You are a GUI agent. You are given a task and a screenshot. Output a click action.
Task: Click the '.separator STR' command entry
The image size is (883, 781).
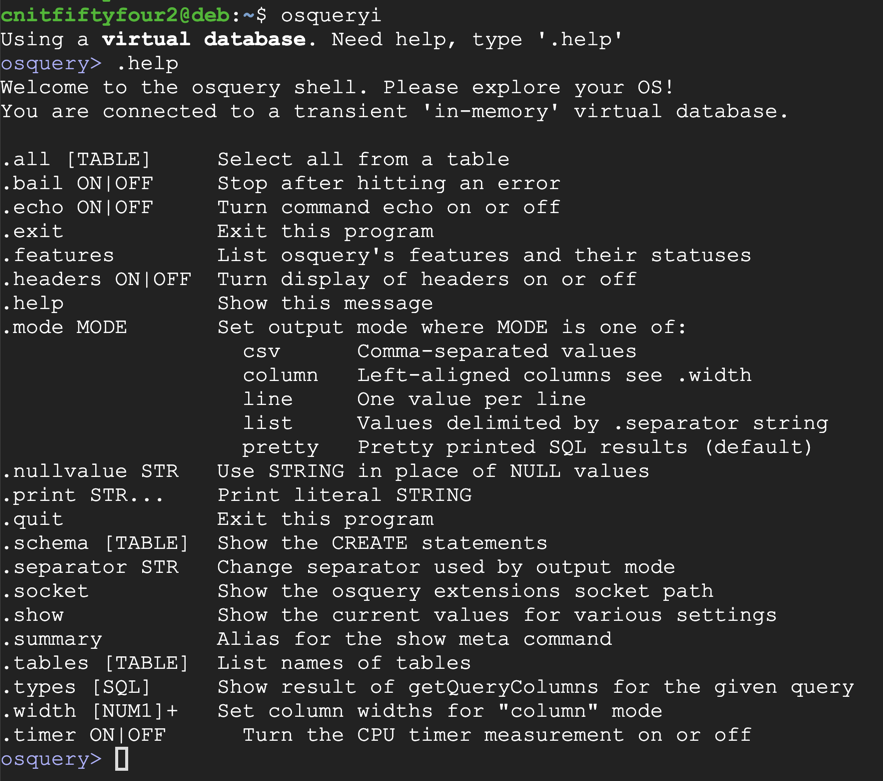[90, 568]
